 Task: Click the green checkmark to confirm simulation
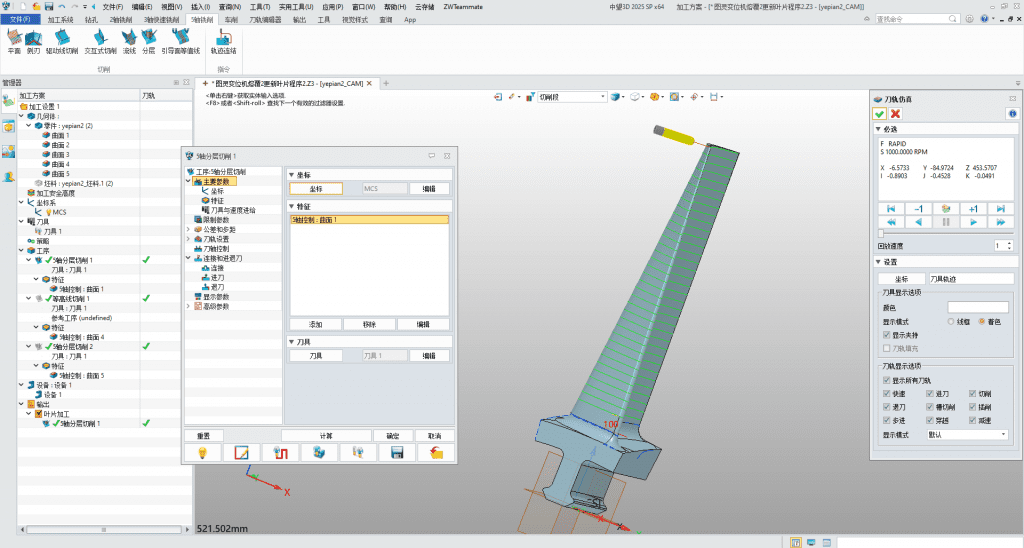tap(879, 114)
